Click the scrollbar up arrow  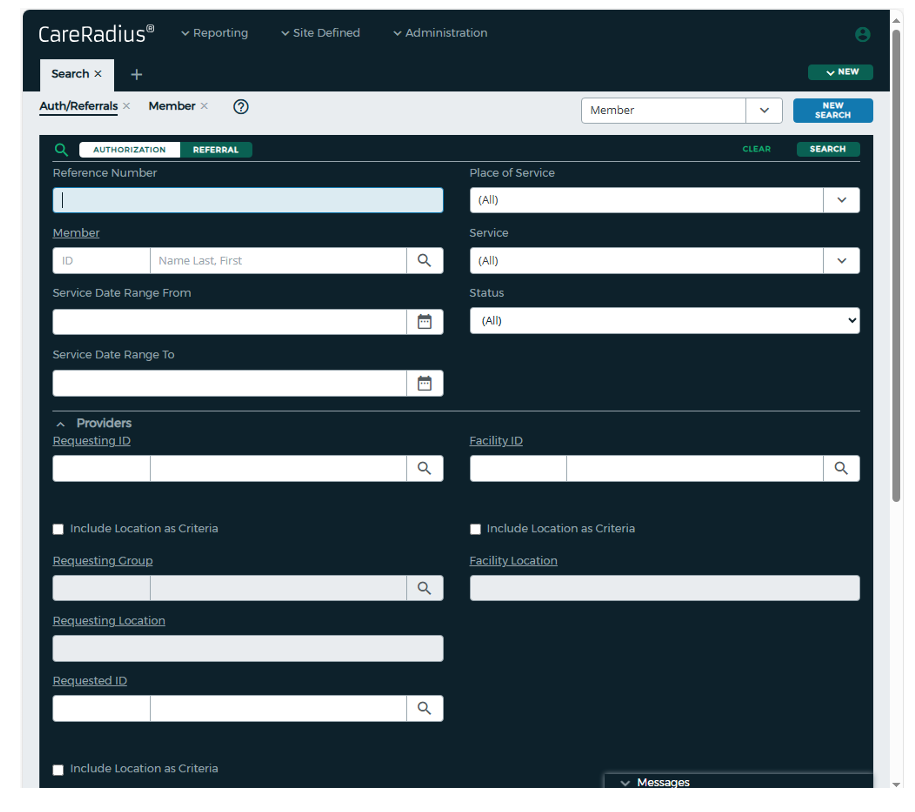pyautogui.click(x=896, y=20)
